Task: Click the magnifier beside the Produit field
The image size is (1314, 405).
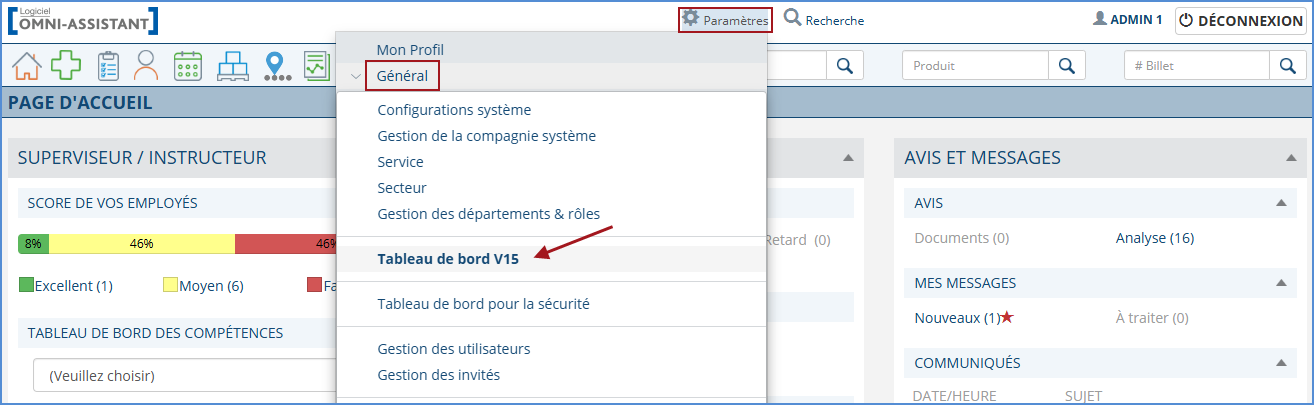Action: pos(1066,66)
